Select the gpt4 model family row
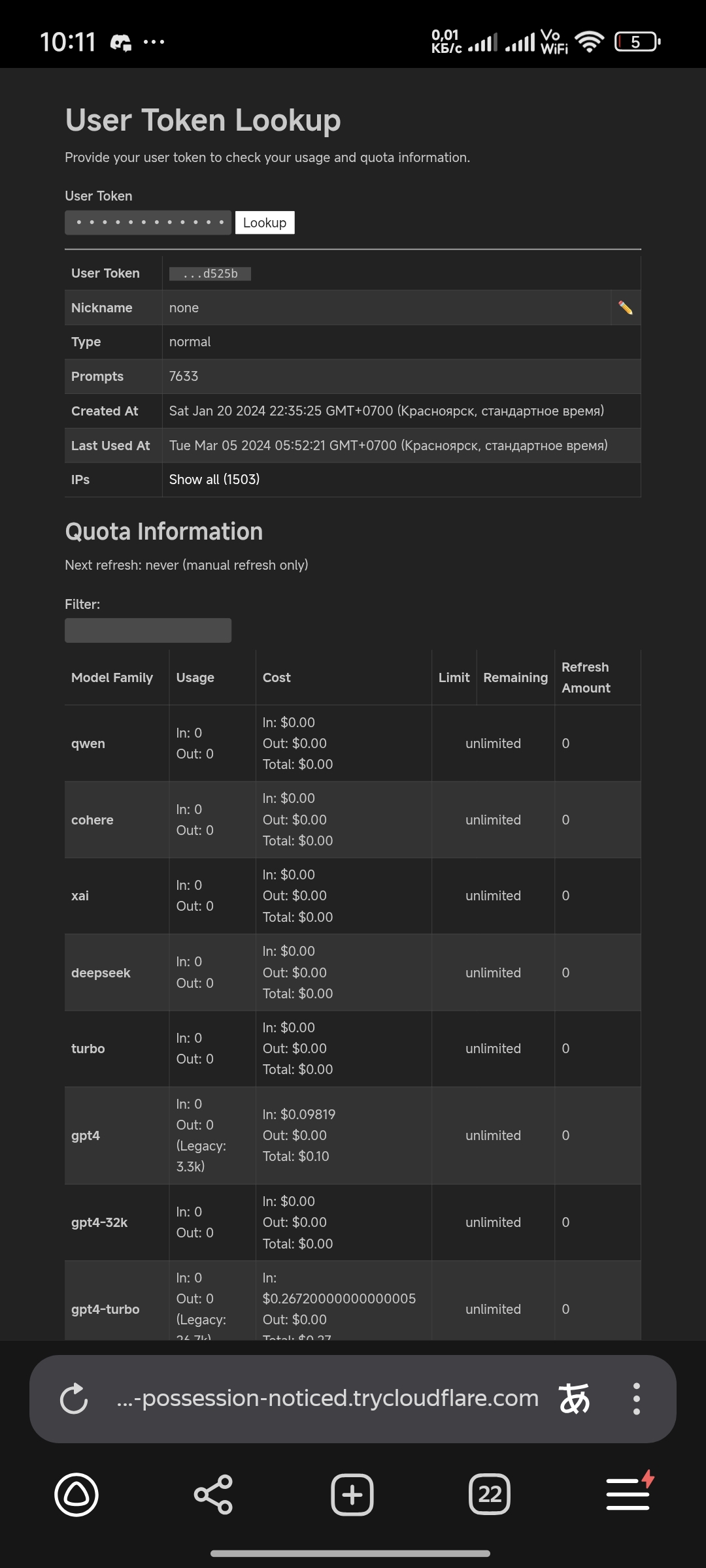706x1568 pixels. [86, 1135]
